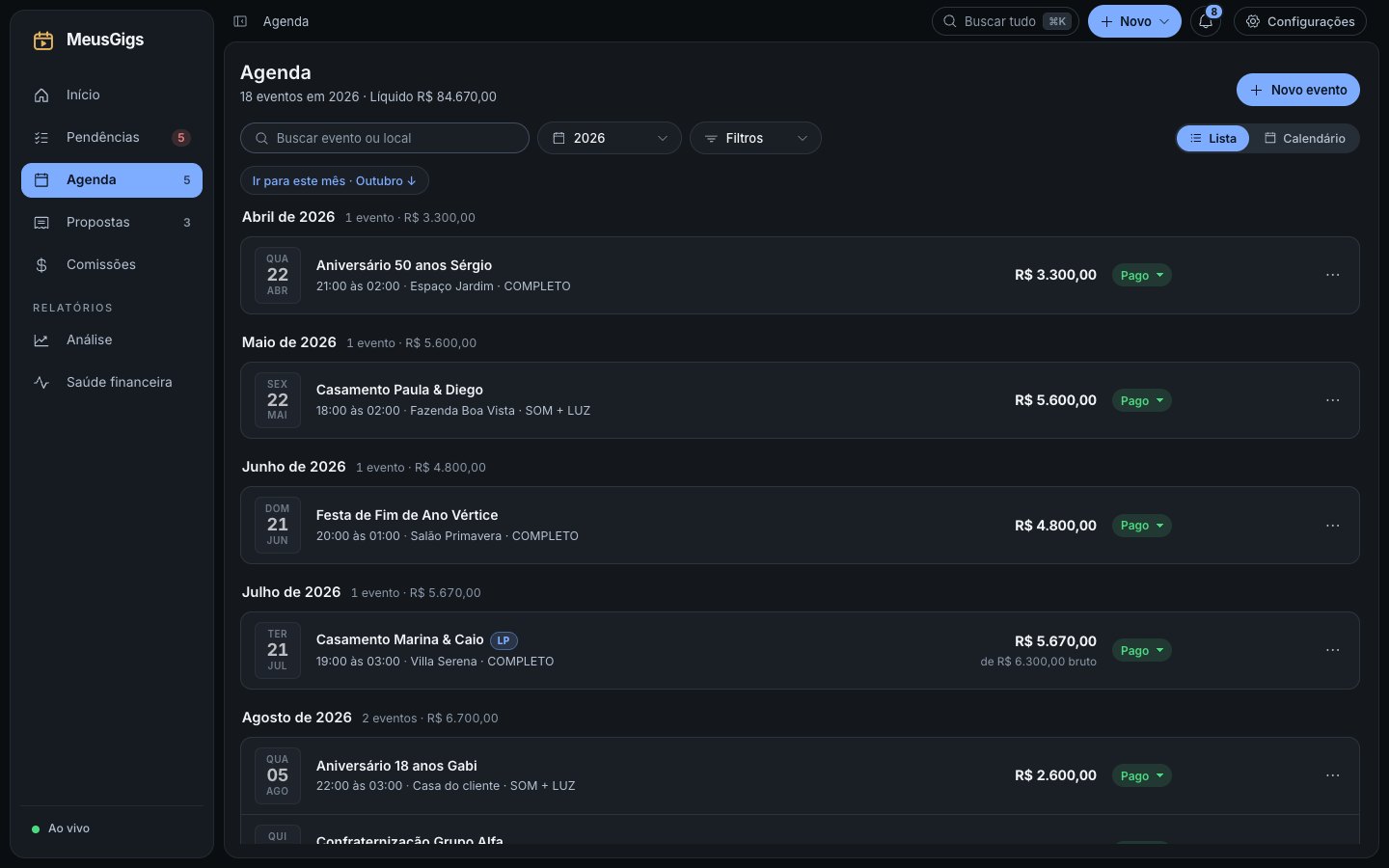Select Agenda in the sidebar
This screenshot has width=1389, height=868.
pos(112,180)
